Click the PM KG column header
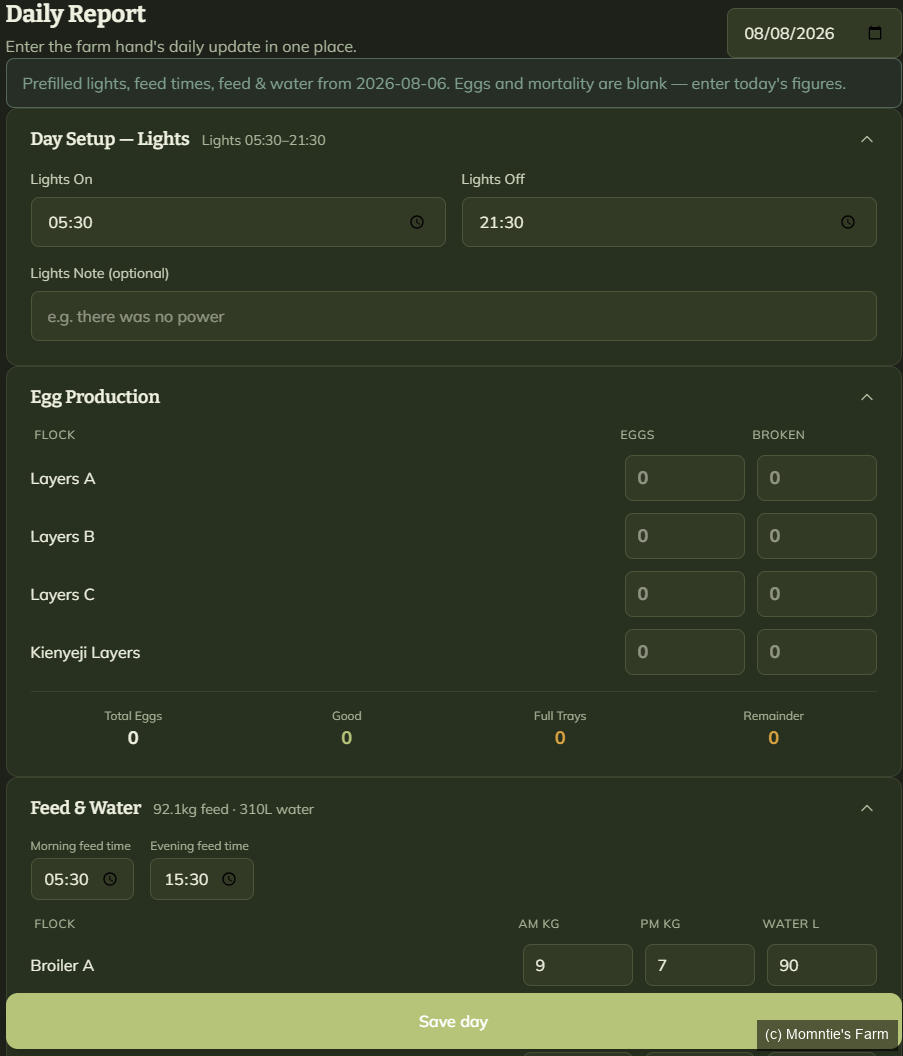This screenshot has width=903, height=1056. click(x=660, y=924)
